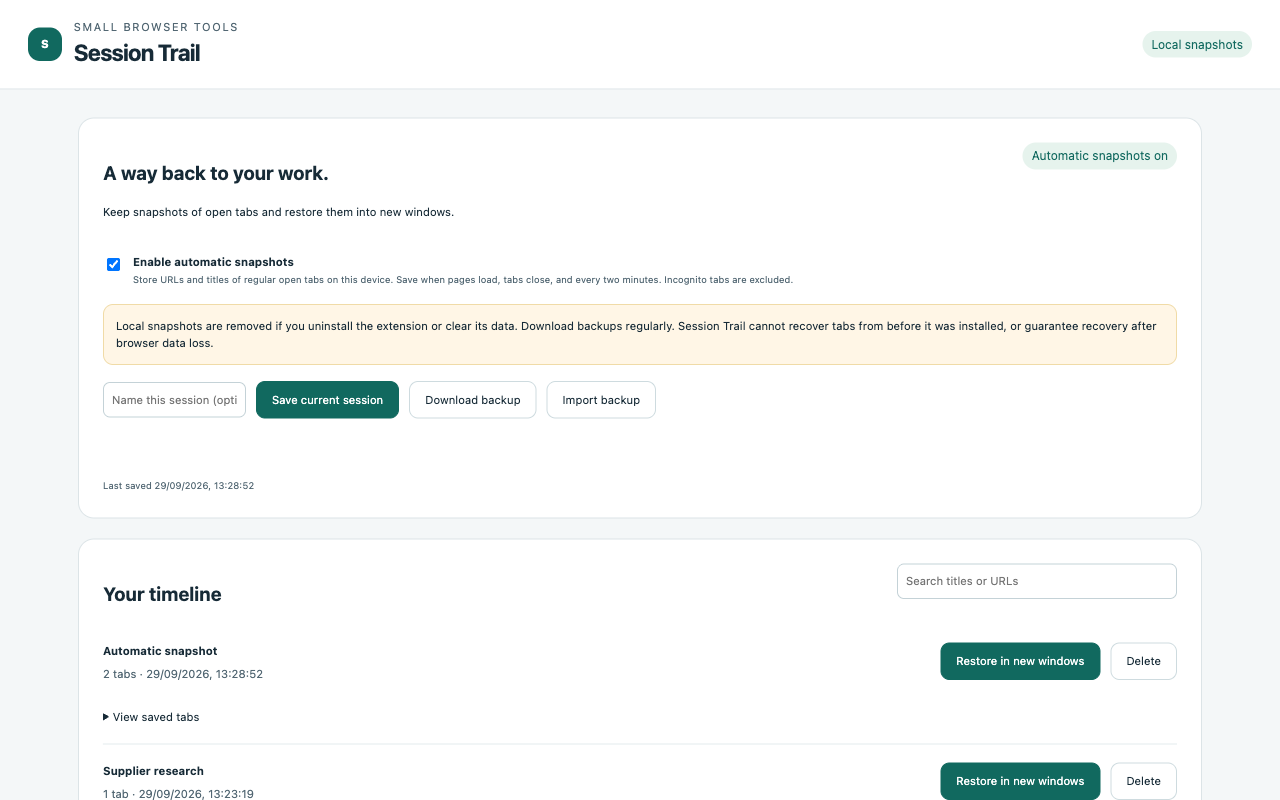Click the Small Browser Tools label
1280x800 pixels.
[156, 27]
